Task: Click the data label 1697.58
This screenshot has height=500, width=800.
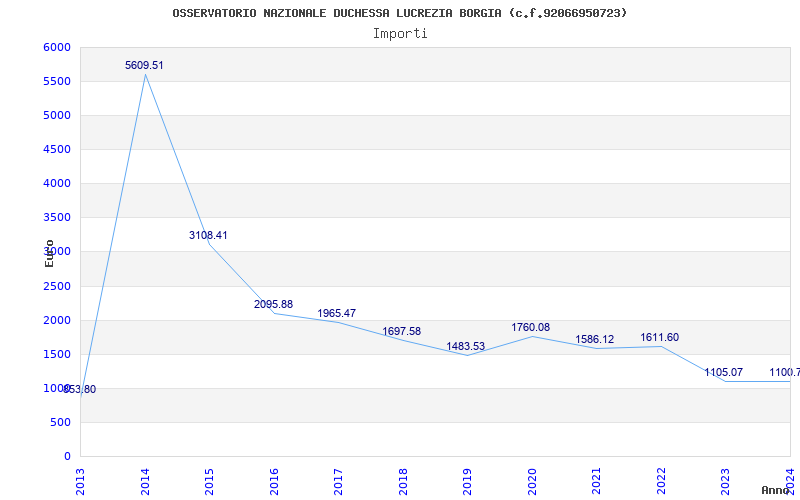Action: (402, 331)
